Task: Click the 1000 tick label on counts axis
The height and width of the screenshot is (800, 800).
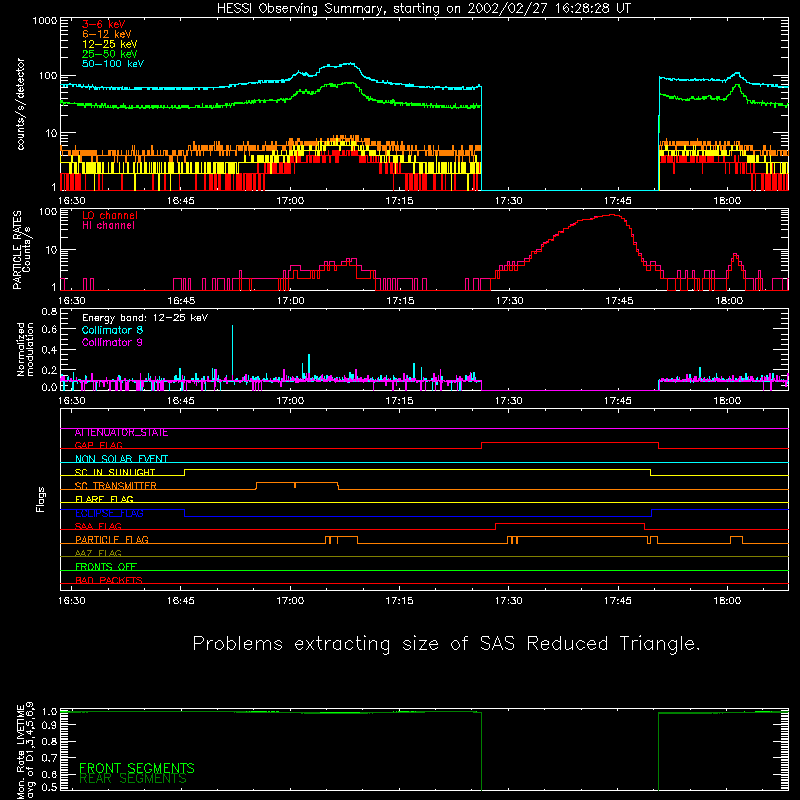Action: (45, 21)
